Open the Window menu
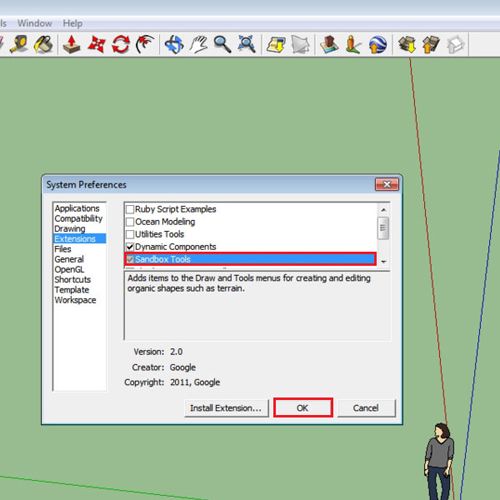This screenshot has width=500, height=500. click(x=35, y=23)
